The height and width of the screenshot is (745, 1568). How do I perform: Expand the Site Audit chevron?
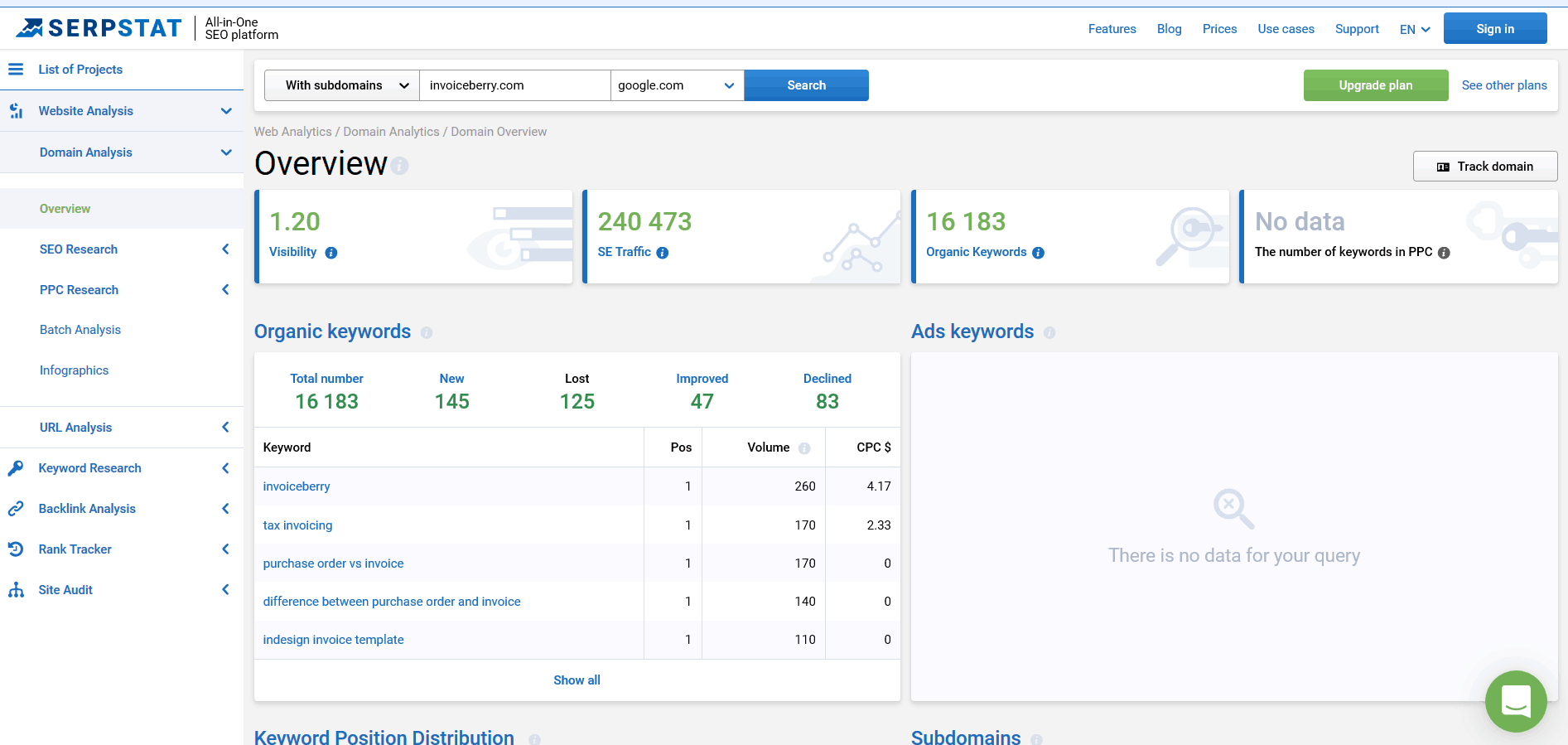point(225,590)
